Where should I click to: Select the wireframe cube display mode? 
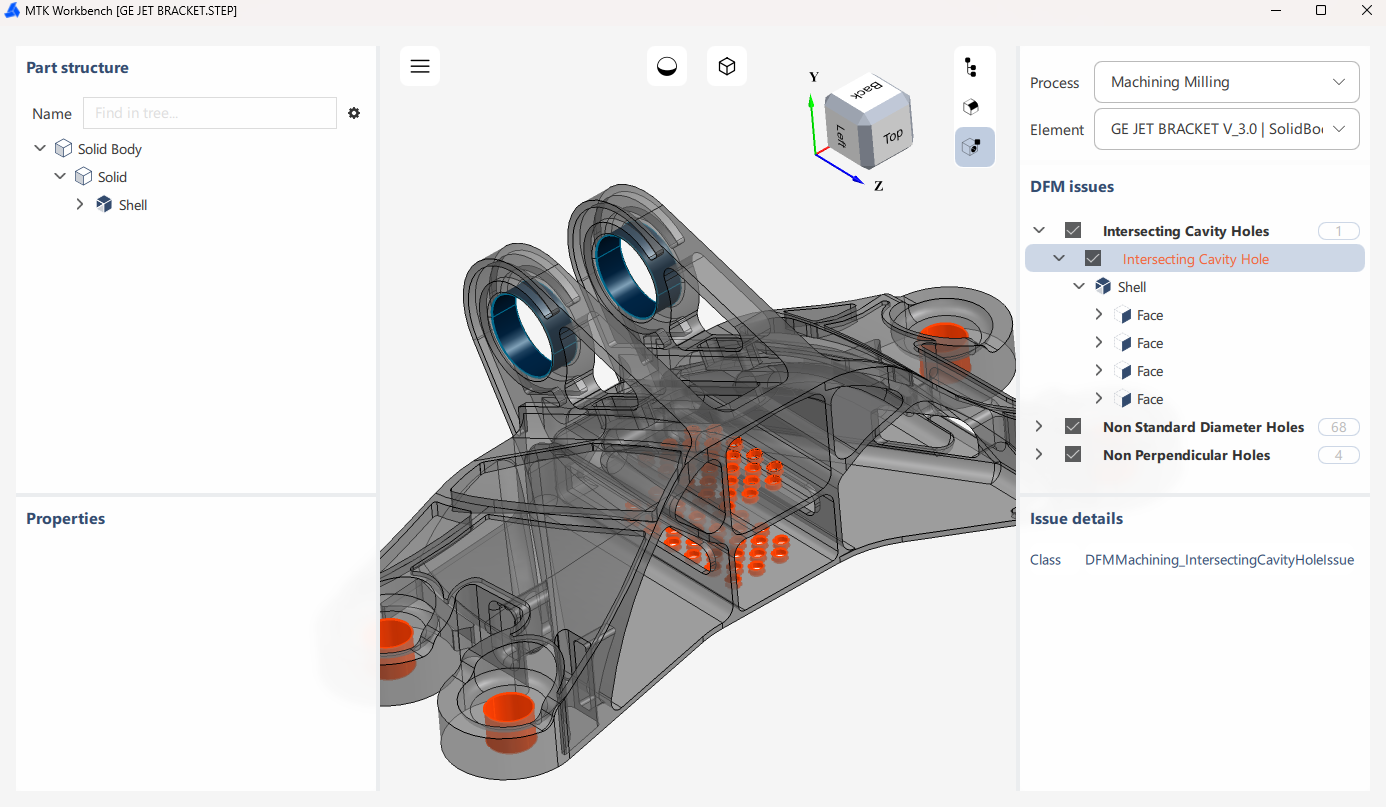(726, 65)
